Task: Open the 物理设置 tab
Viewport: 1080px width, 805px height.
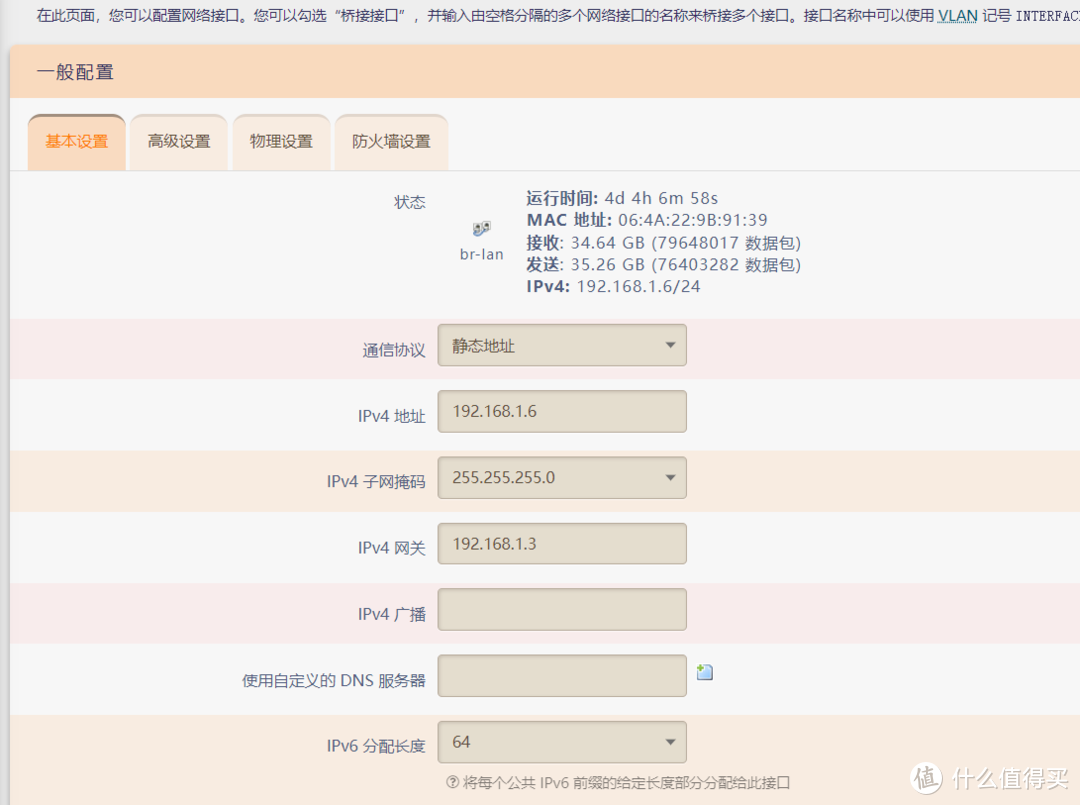Action: (x=281, y=141)
